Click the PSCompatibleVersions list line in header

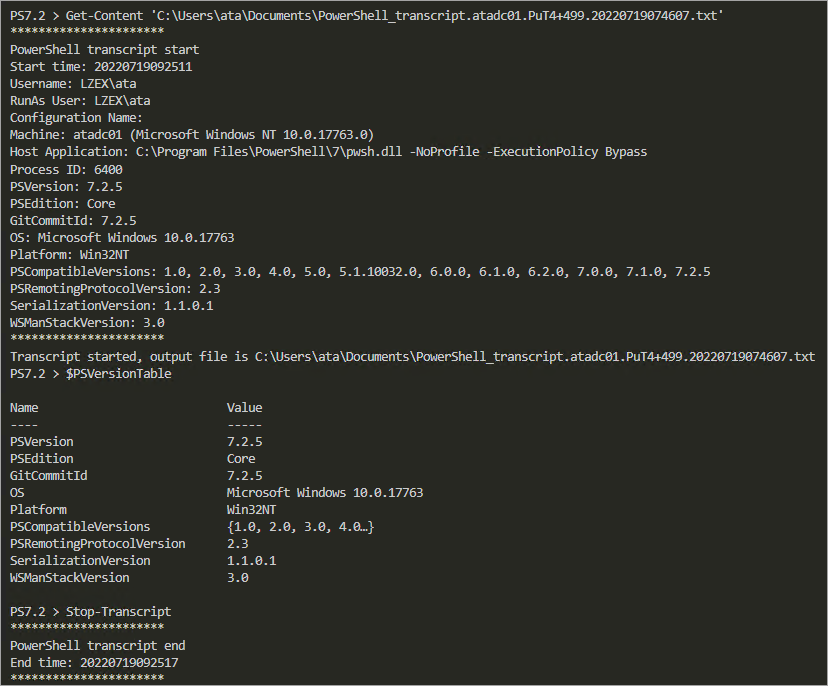pos(360,271)
